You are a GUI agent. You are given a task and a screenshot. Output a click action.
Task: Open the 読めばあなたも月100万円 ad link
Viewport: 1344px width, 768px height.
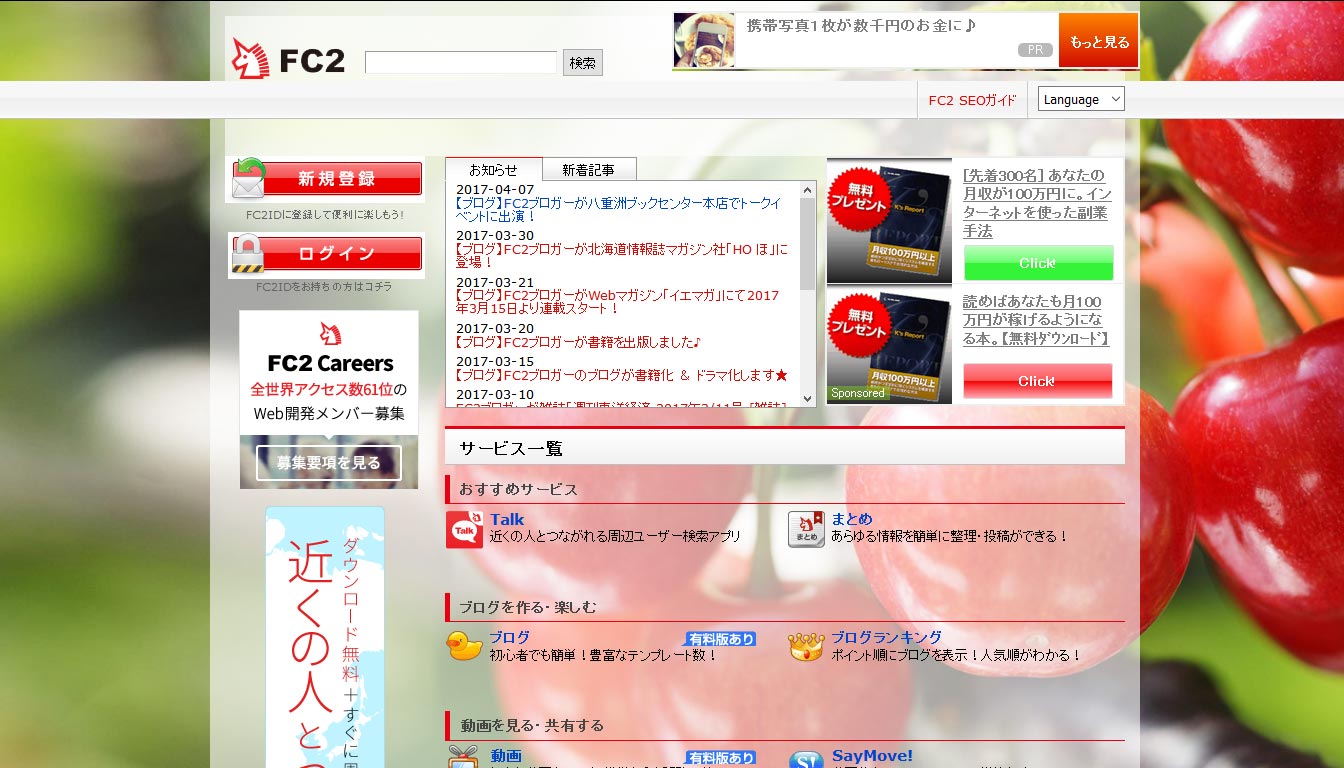(x=1036, y=320)
